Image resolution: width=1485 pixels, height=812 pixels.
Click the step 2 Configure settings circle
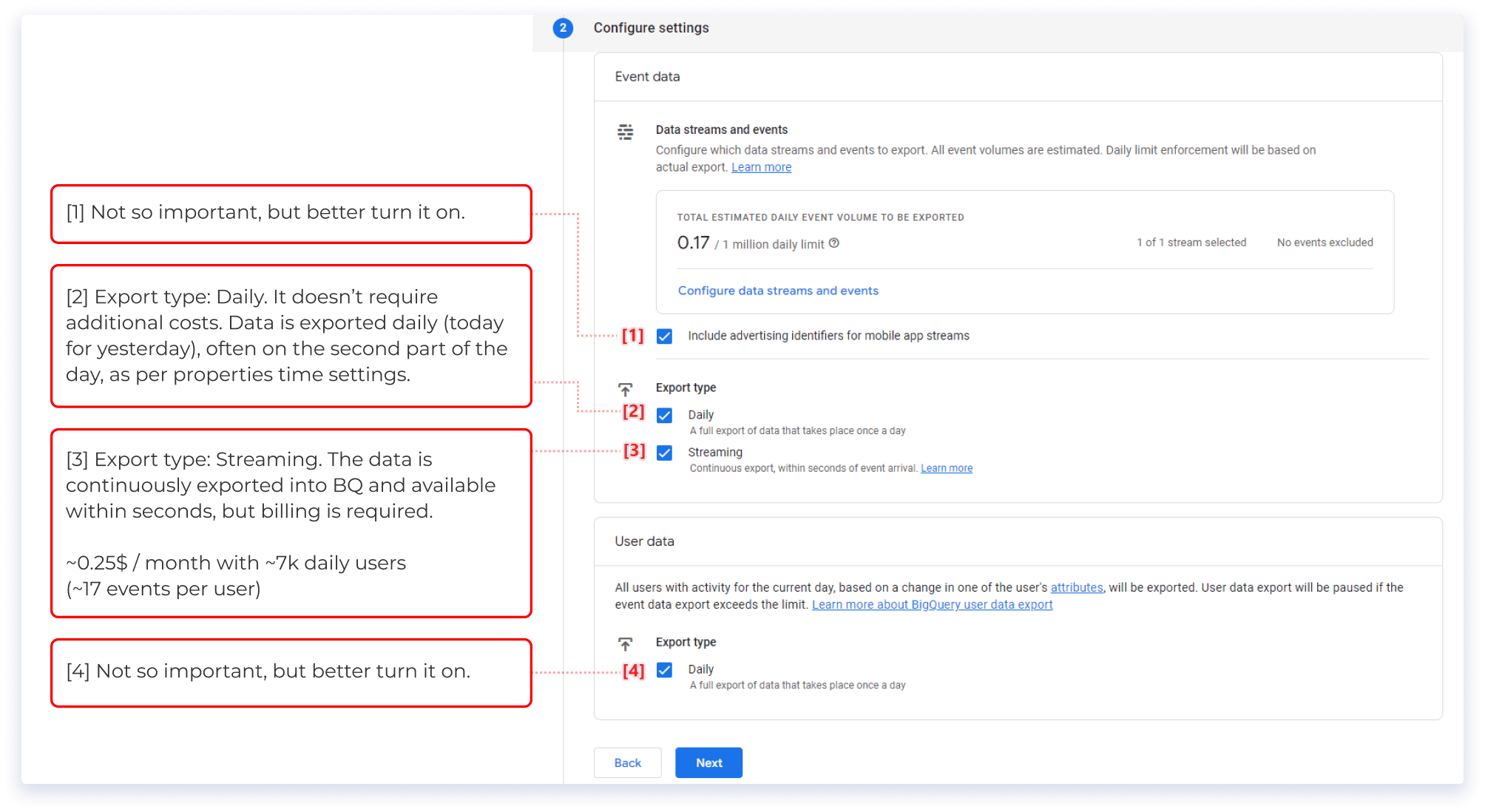pyautogui.click(x=563, y=28)
